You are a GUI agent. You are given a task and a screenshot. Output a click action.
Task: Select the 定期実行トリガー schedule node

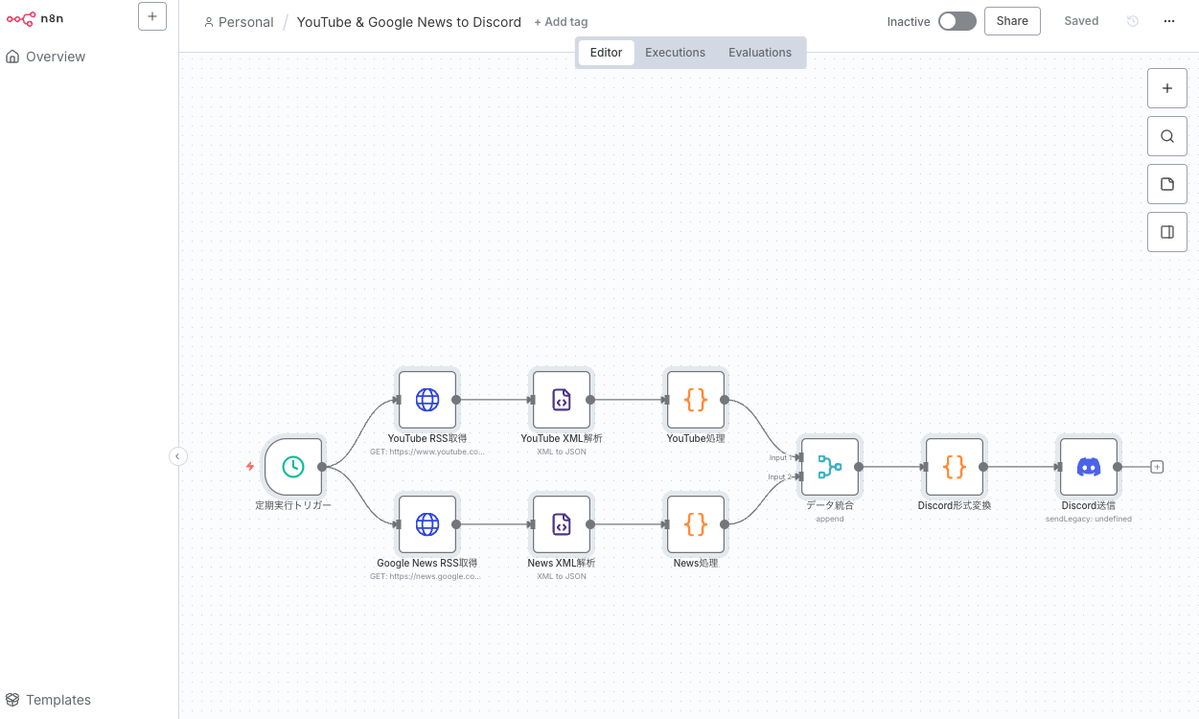293,467
